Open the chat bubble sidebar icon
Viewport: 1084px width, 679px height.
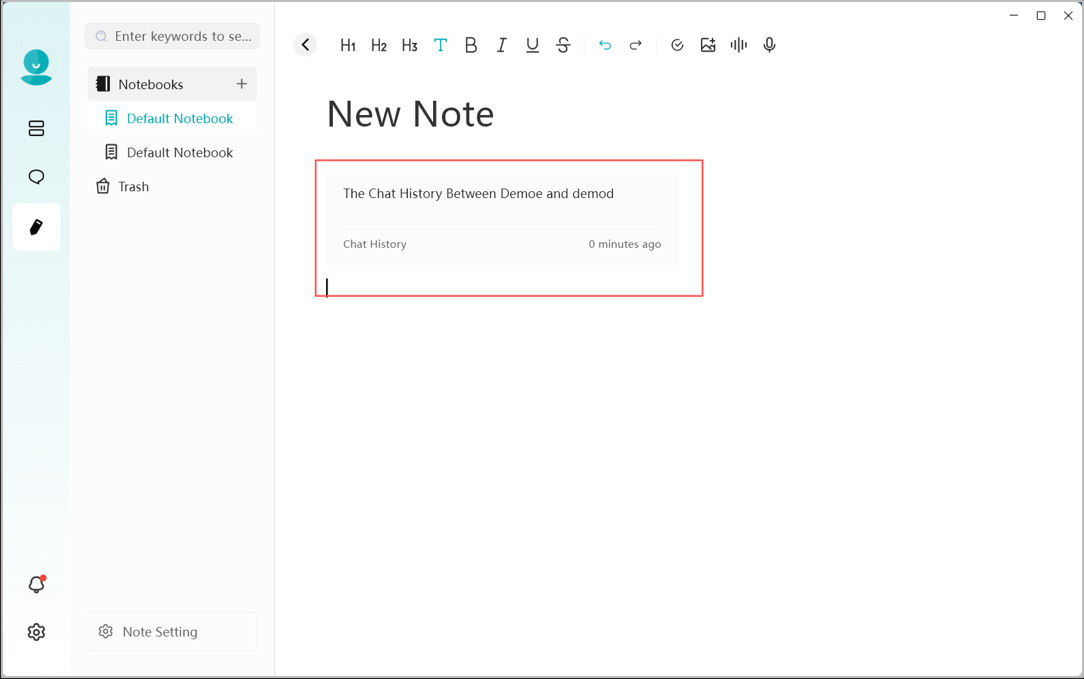[36, 177]
